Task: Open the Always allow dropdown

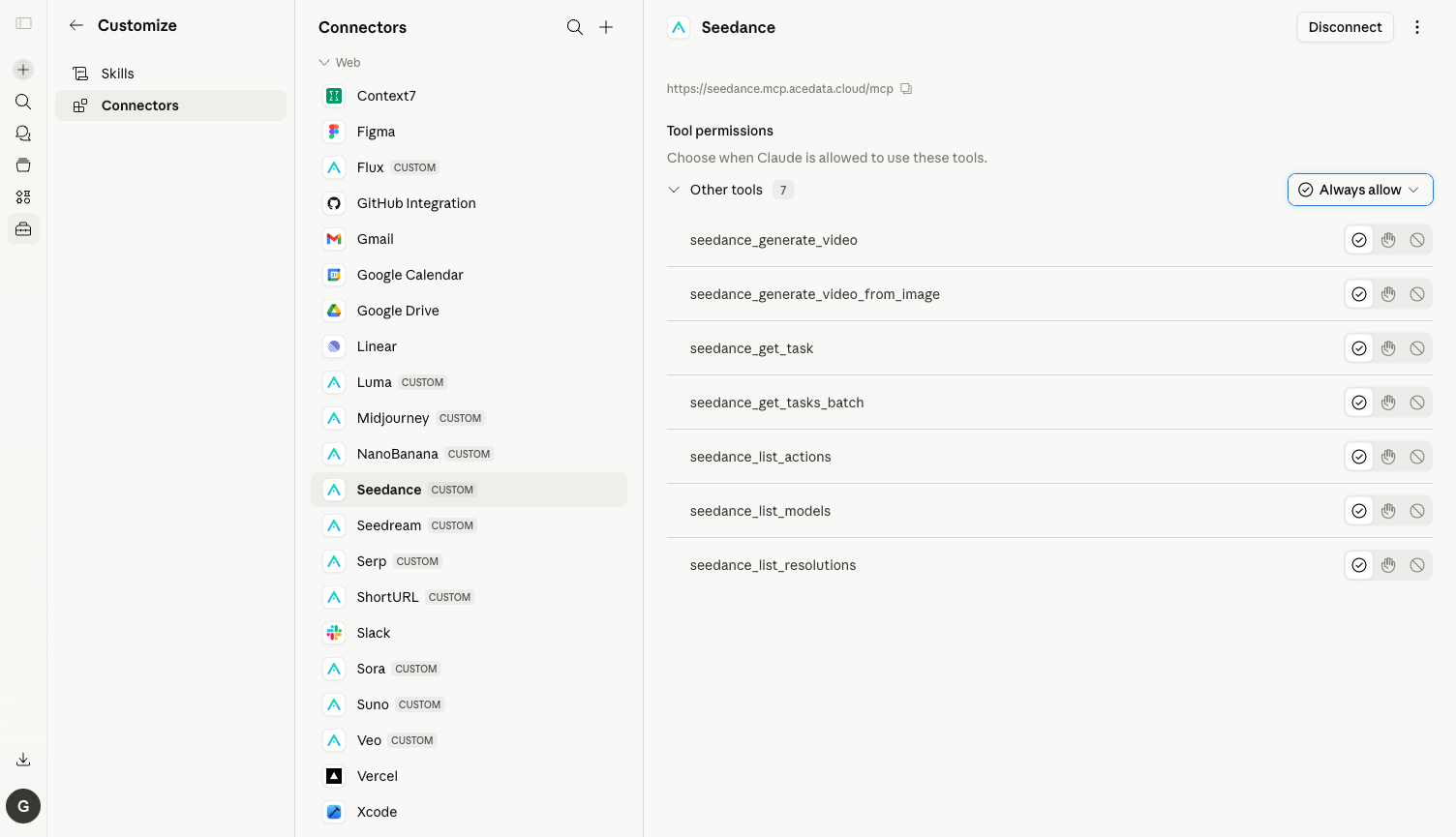Action: [x=1360, y=190]
